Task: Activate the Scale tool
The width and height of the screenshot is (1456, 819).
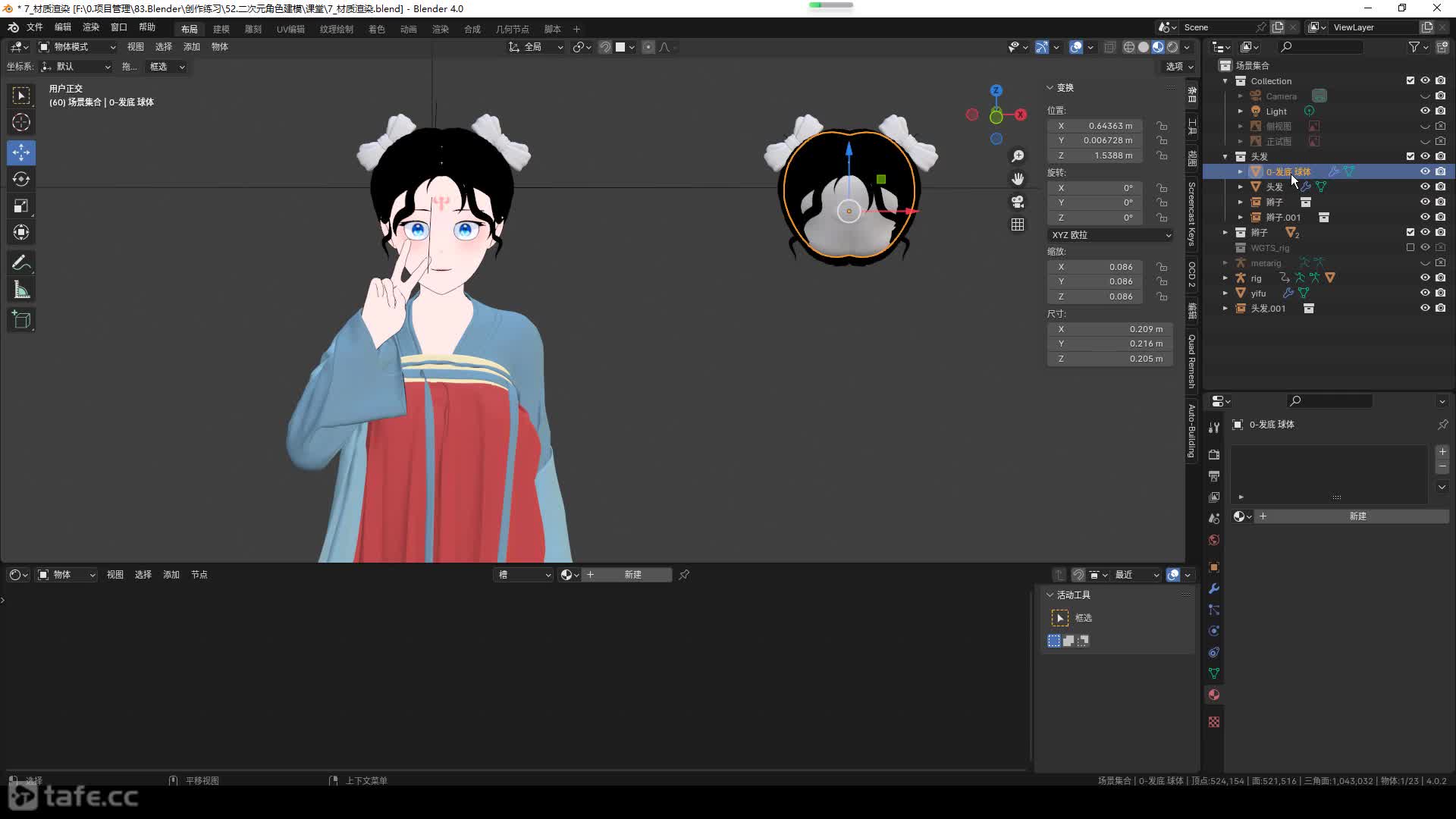Action: (x=21, y=206)
